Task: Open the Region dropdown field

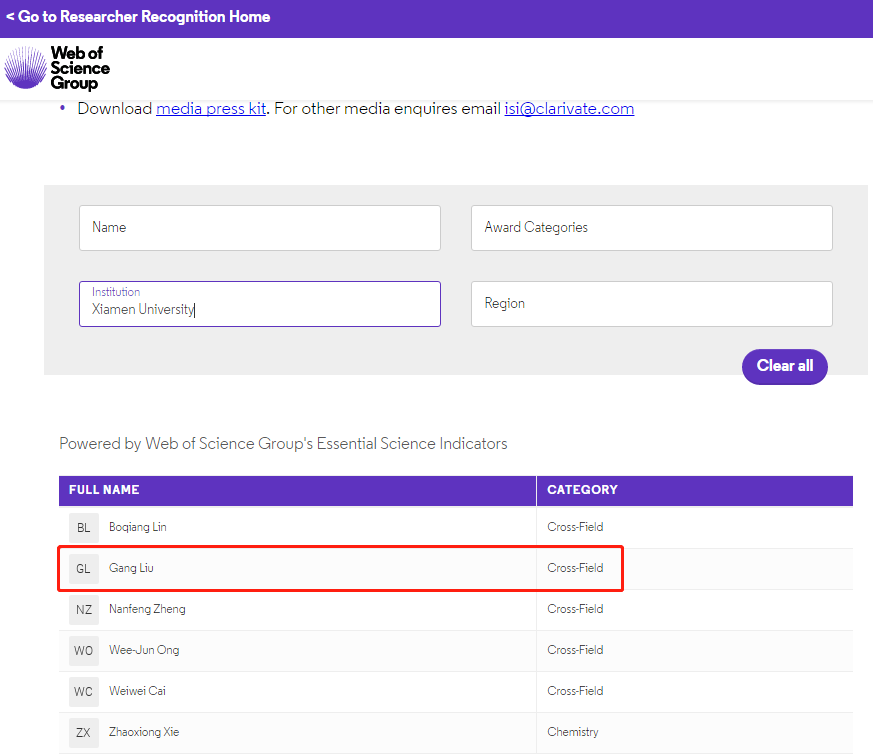Action: click(x=651, y=304)
